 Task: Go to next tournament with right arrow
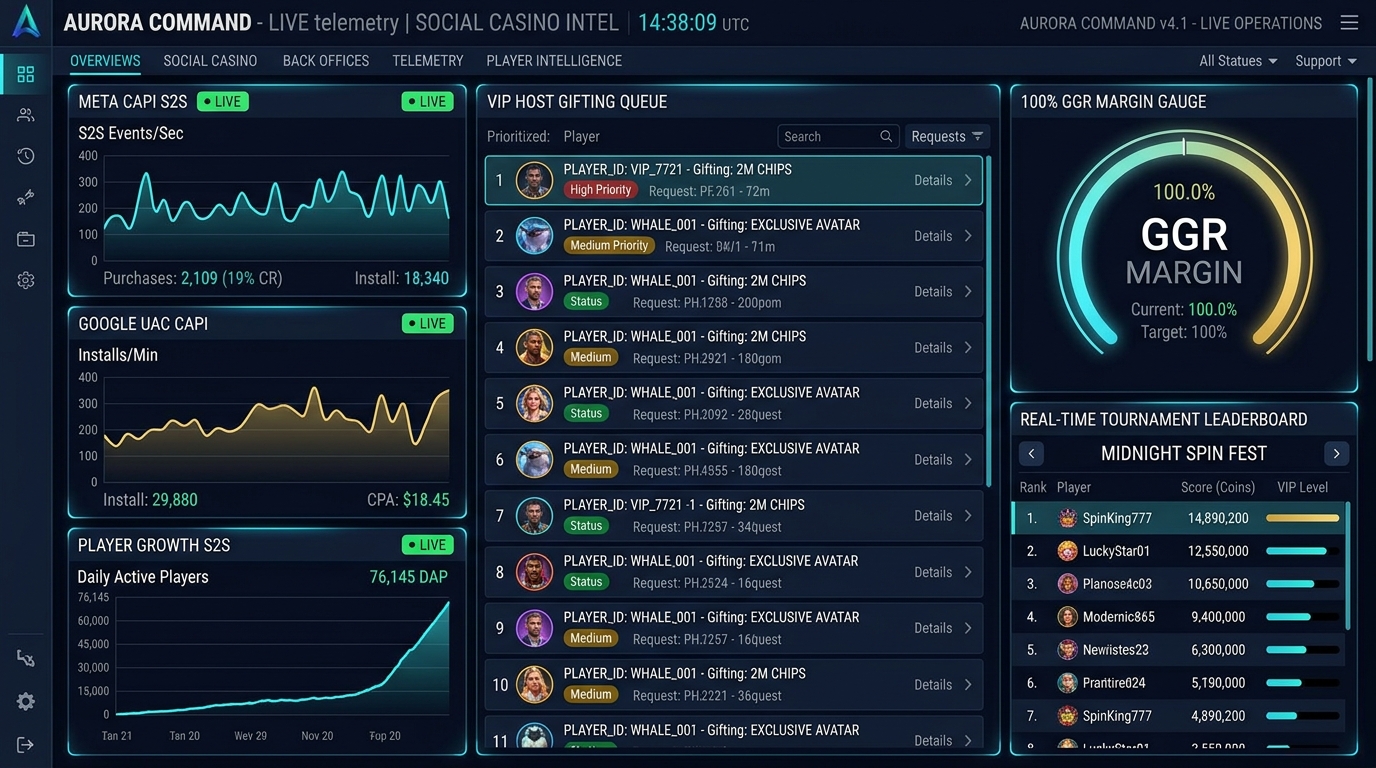tap(1336, 453)
